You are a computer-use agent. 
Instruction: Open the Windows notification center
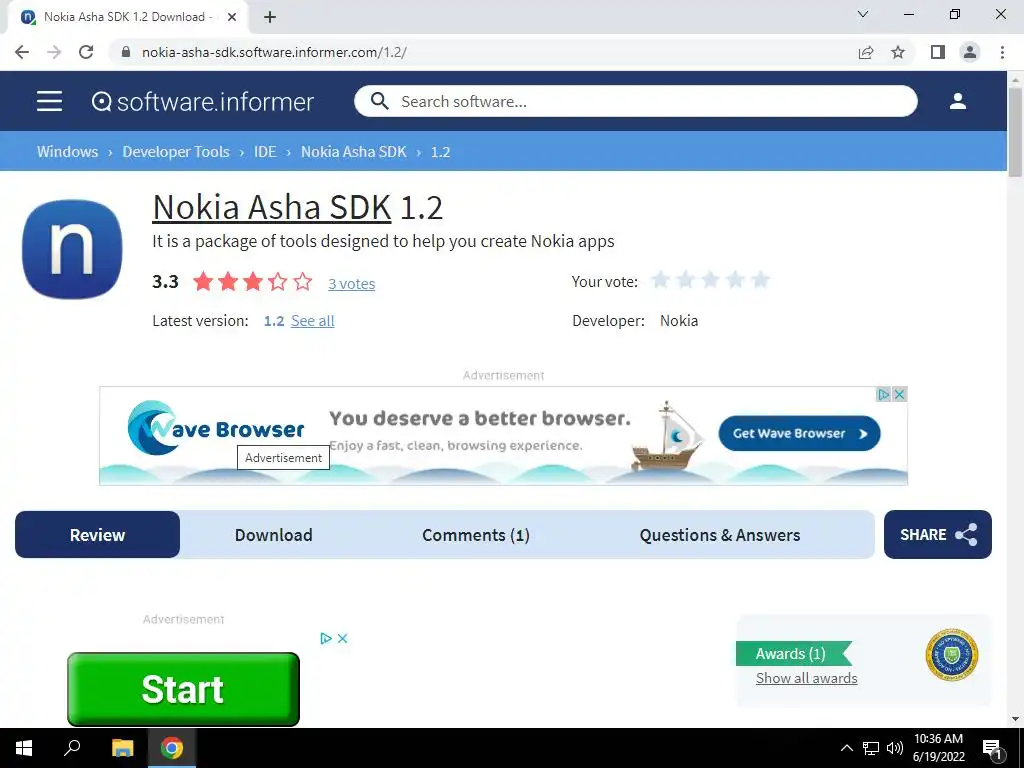(x=992, y=748)
